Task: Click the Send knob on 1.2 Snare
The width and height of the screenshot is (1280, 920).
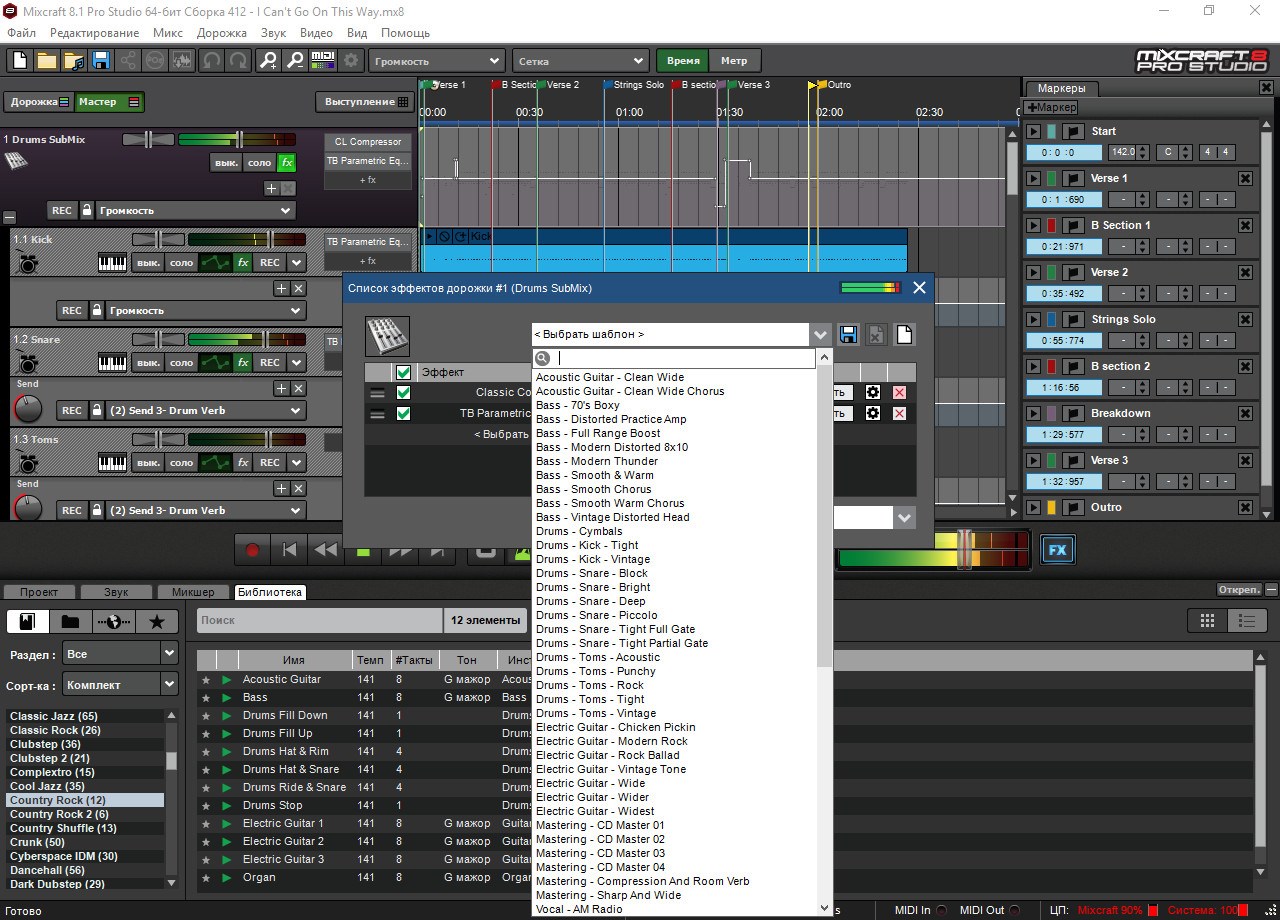Action: (x=27, y=407)
